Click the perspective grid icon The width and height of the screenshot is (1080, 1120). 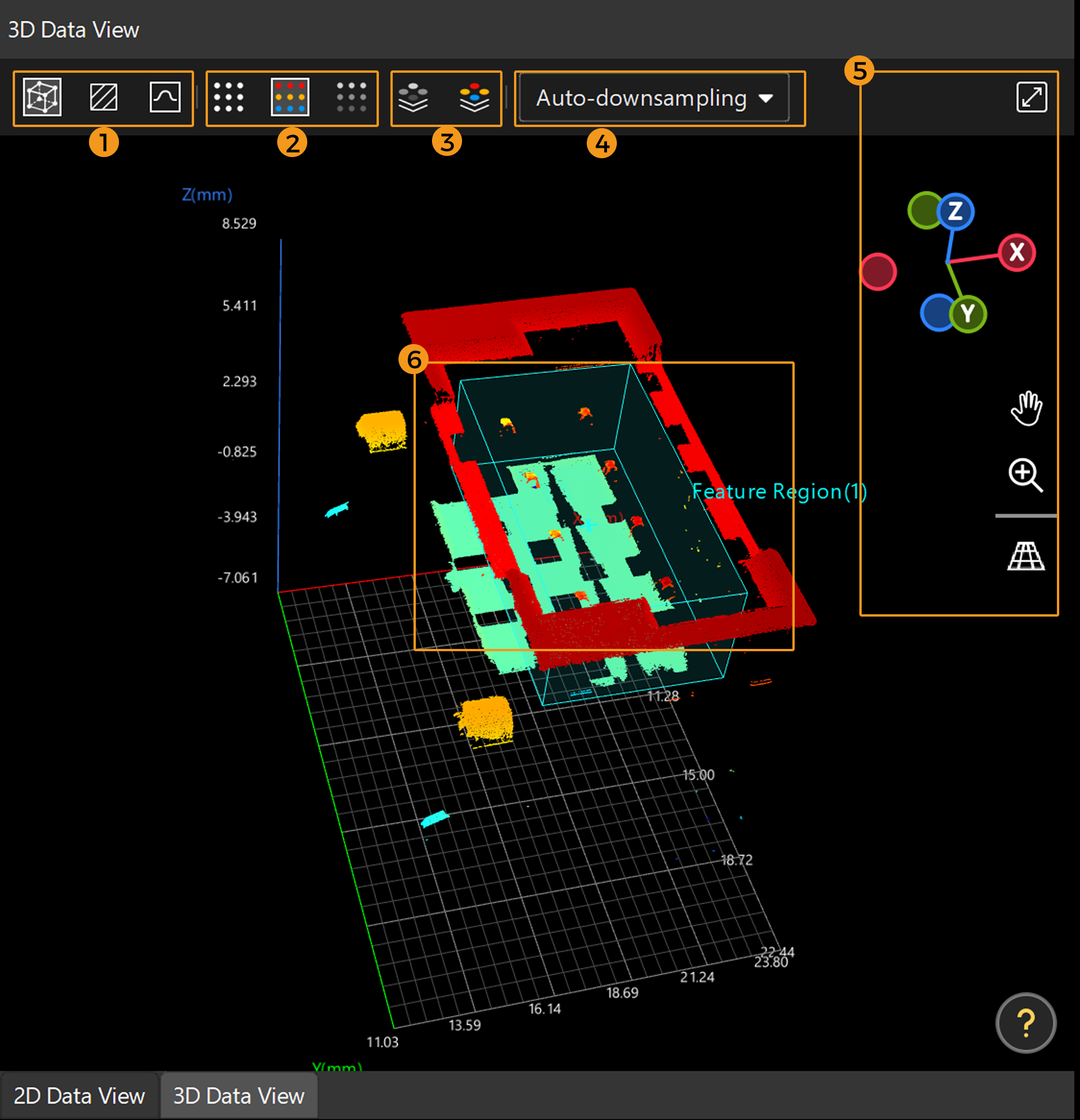(1026, 554)
